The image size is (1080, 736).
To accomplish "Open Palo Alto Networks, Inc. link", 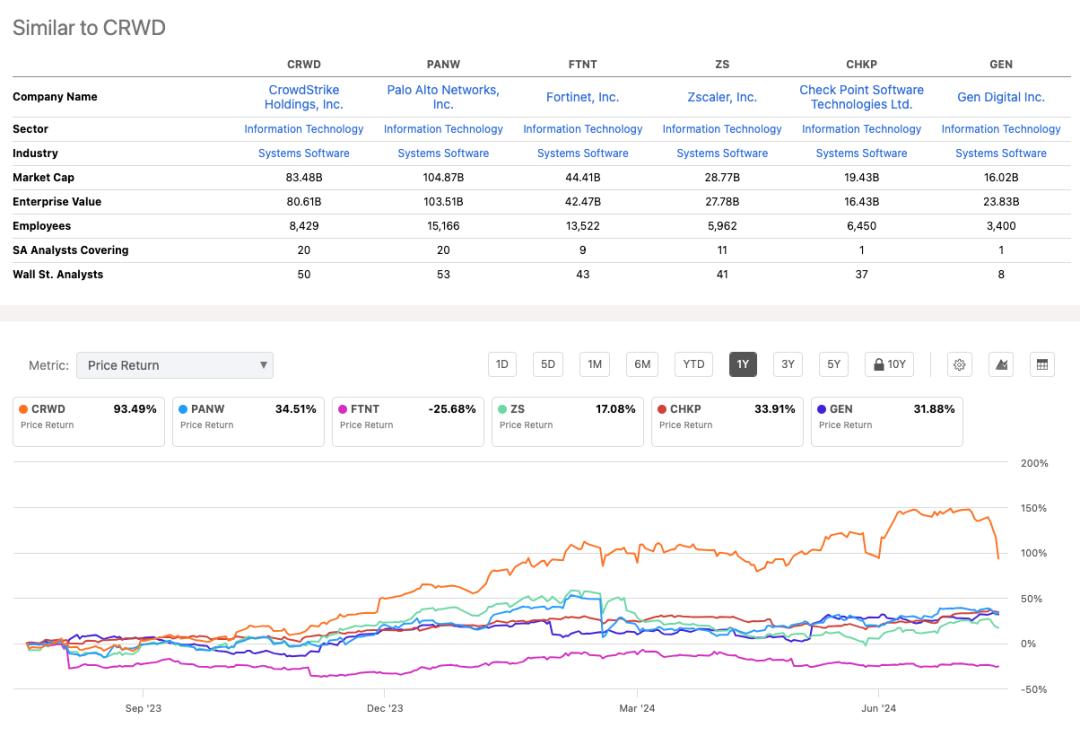I will coord(443,97).
